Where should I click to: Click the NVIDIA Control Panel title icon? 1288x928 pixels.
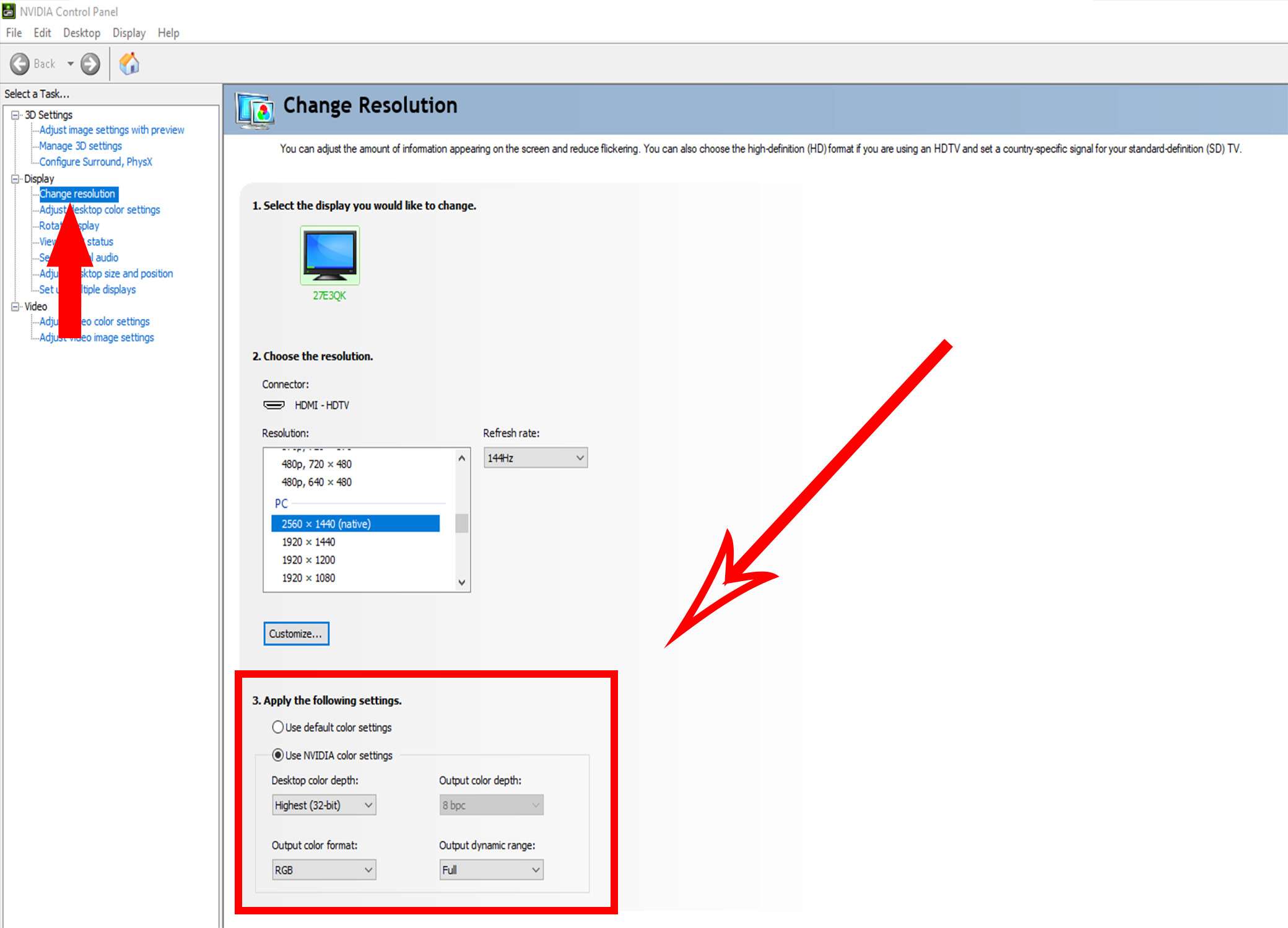(9, 11)
